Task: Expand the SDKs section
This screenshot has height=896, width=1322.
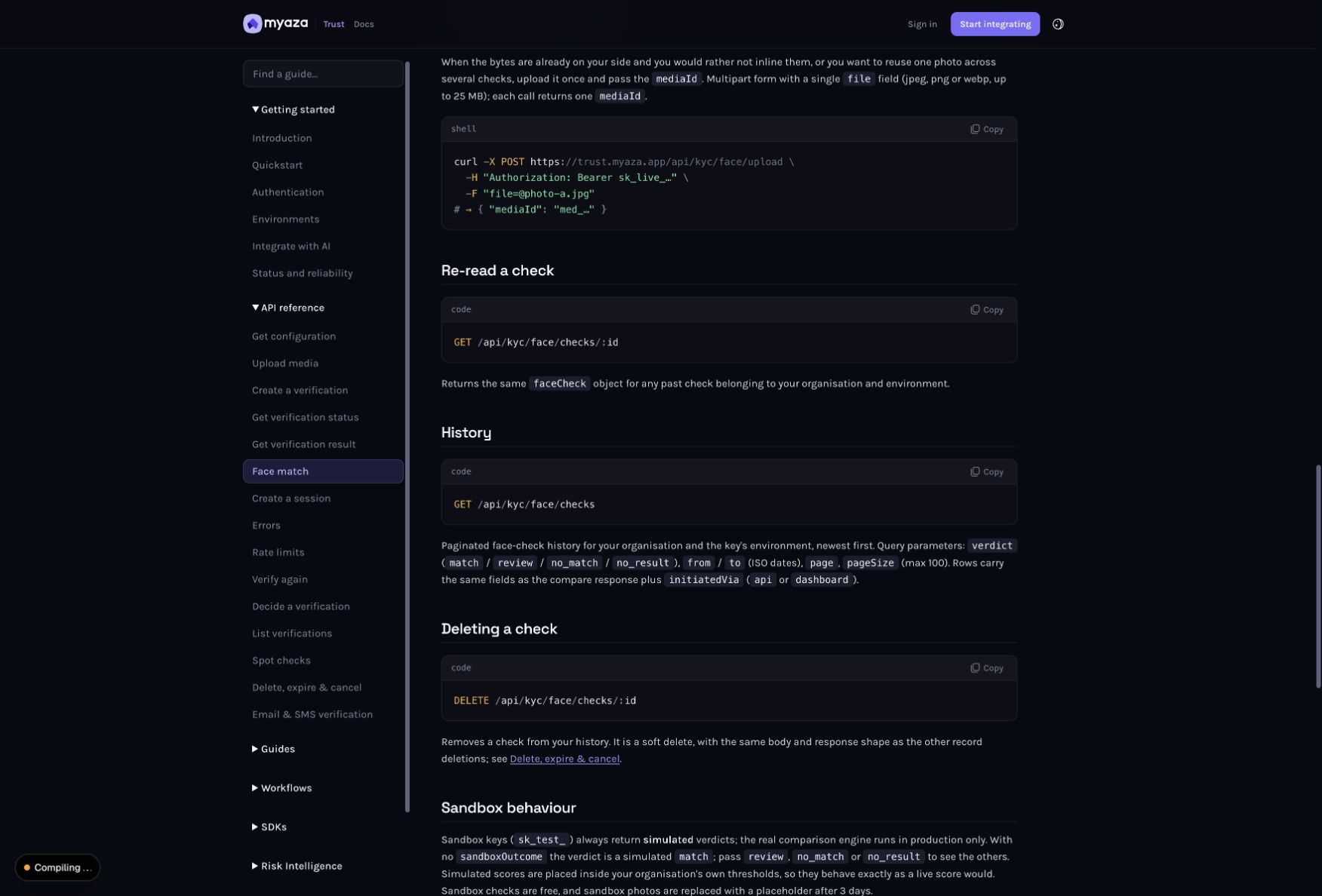Action: tap(269, 827)
